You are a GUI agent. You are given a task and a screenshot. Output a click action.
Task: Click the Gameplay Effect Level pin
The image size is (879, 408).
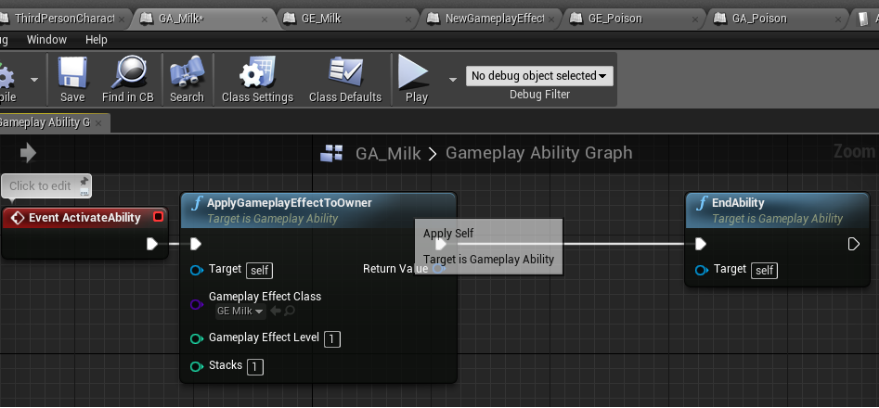coord(196,339)
